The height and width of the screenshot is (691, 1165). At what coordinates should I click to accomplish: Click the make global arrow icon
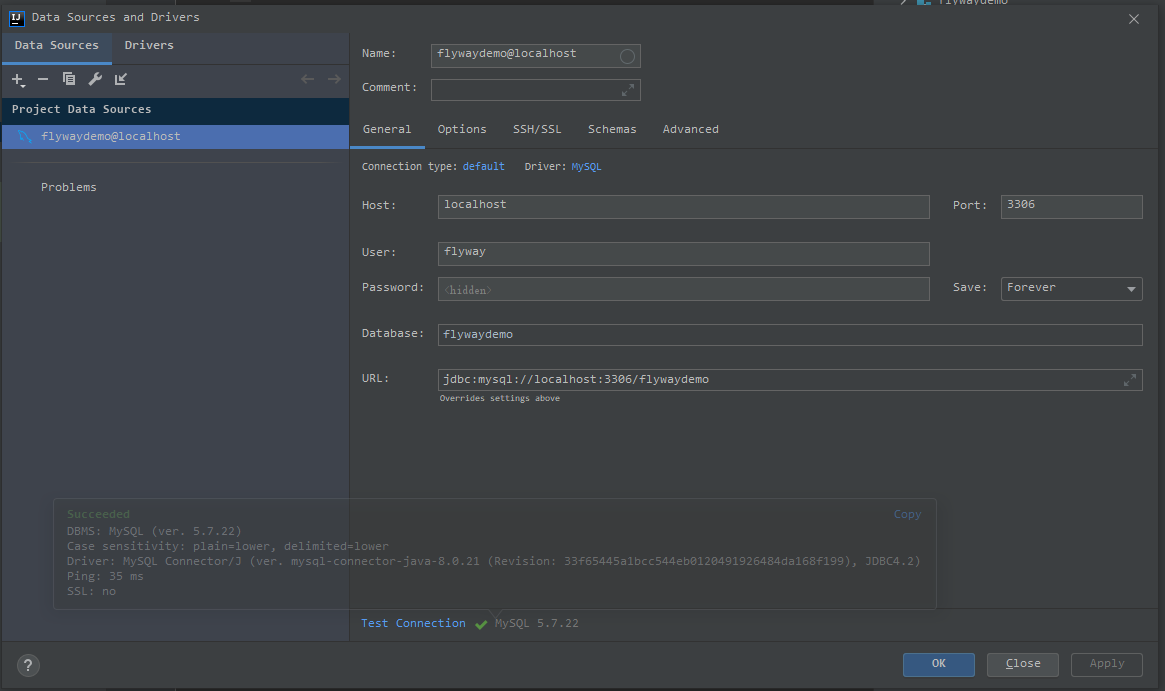pyautogui.click(x=120, y=79)
